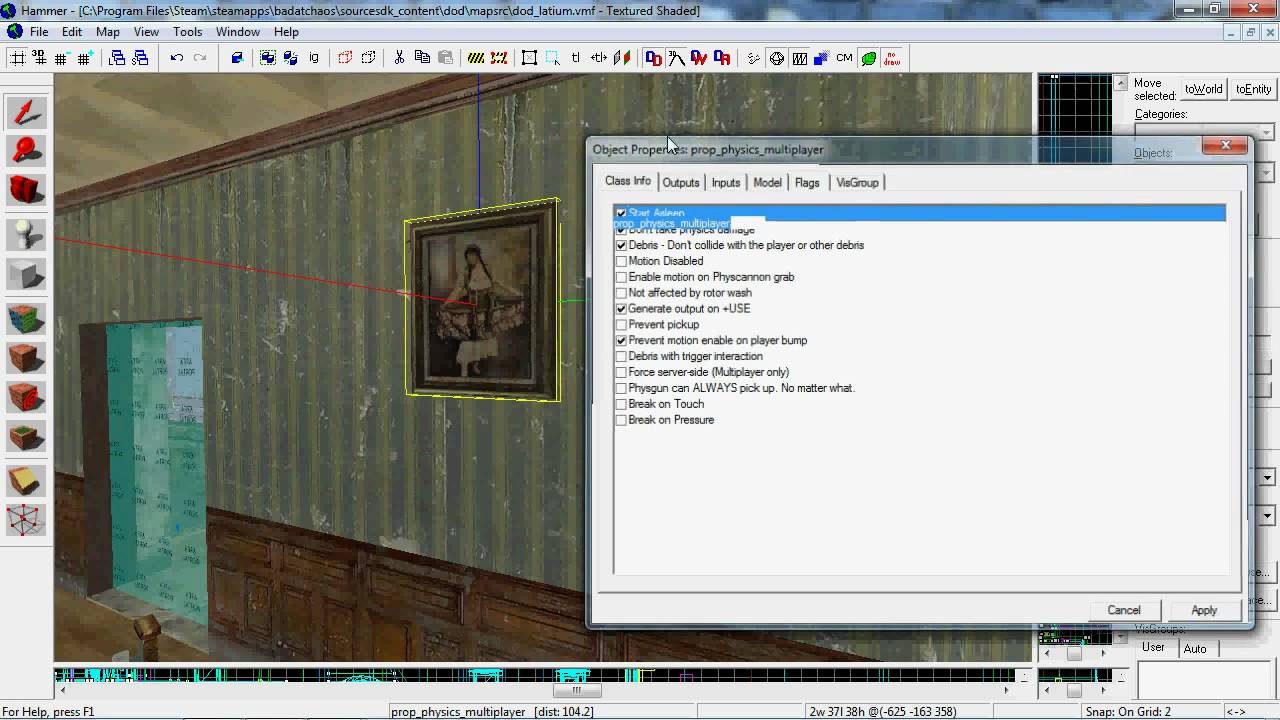Activate the Clipping tool

(x=26, y=481)
